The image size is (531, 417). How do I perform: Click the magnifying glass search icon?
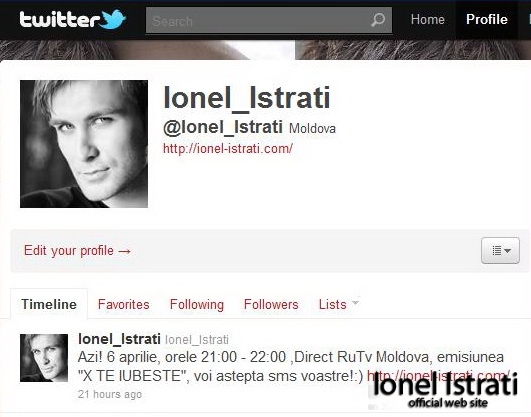(x=378, y=20)
